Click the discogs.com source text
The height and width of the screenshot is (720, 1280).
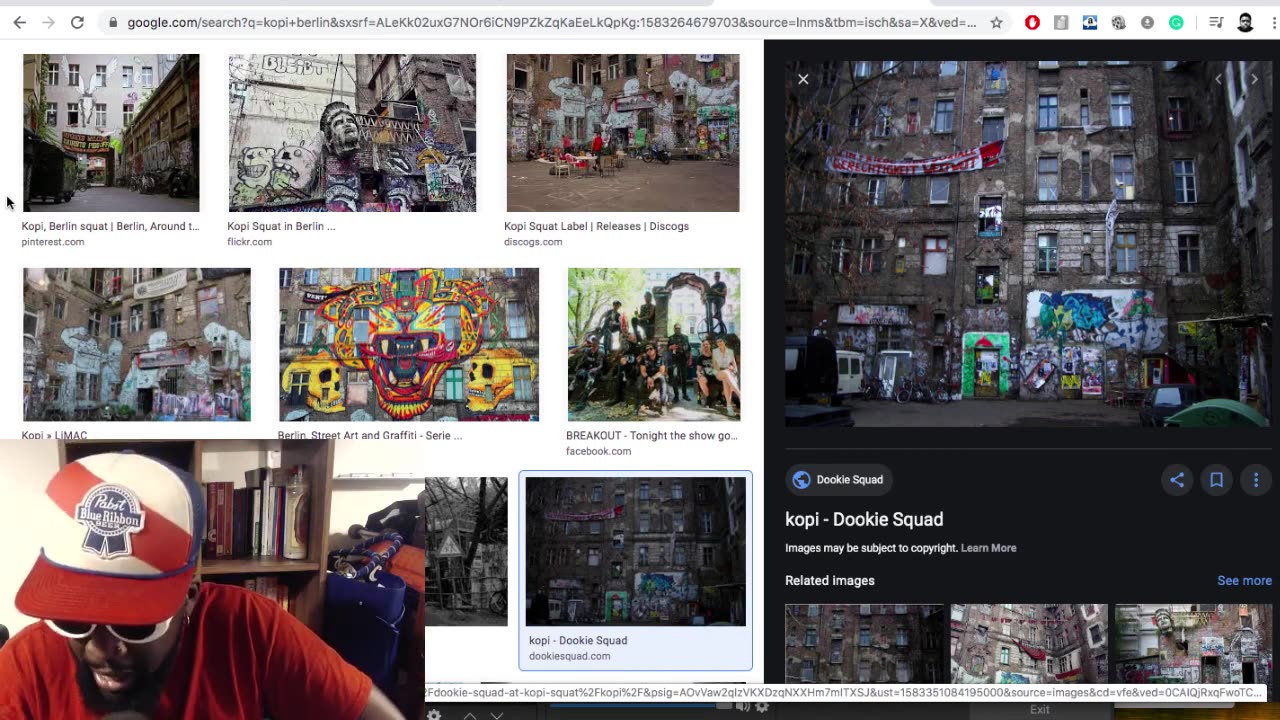[x=533, y=242]
